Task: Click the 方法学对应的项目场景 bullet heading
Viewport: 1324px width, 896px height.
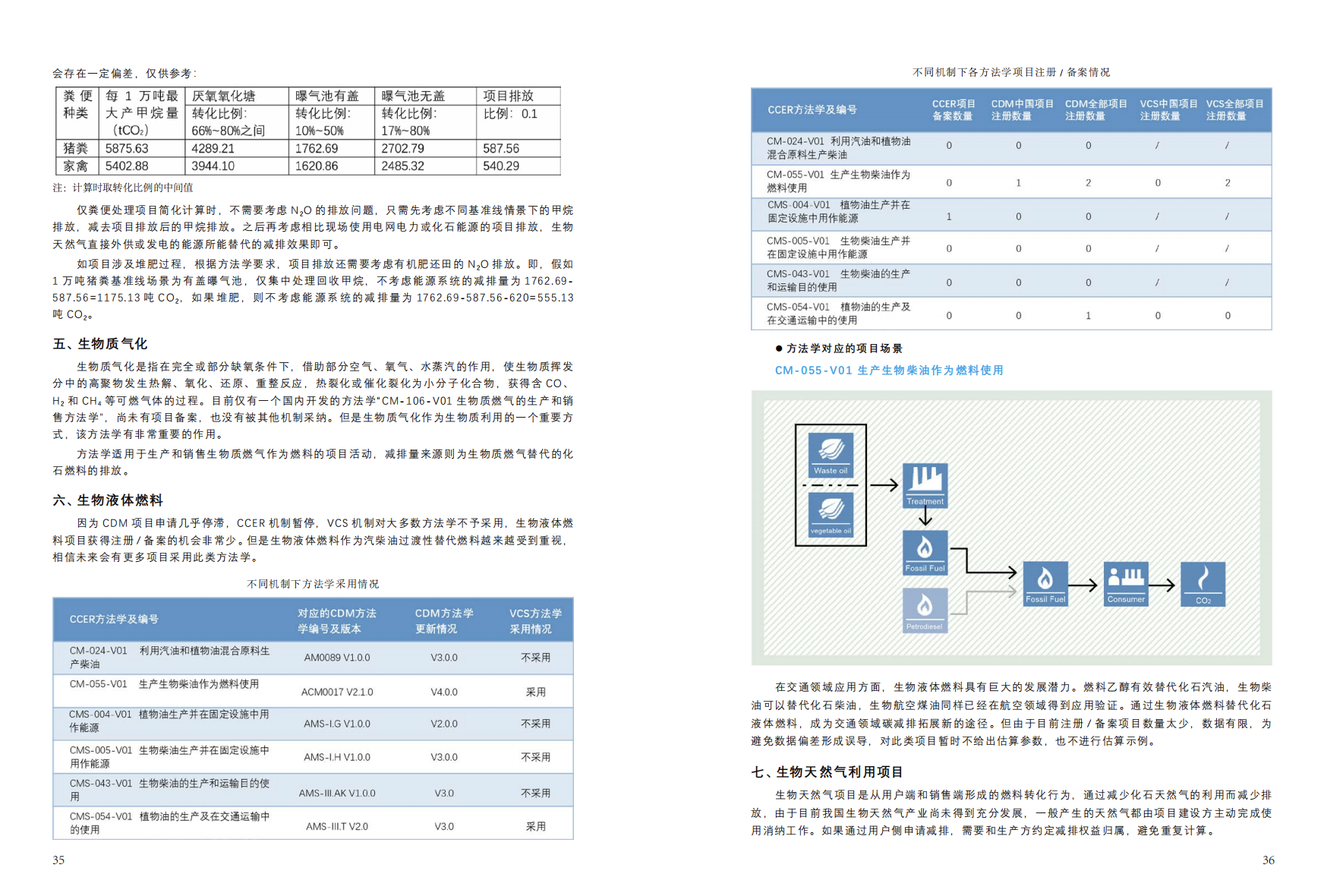Action: (x=843, y=349)
